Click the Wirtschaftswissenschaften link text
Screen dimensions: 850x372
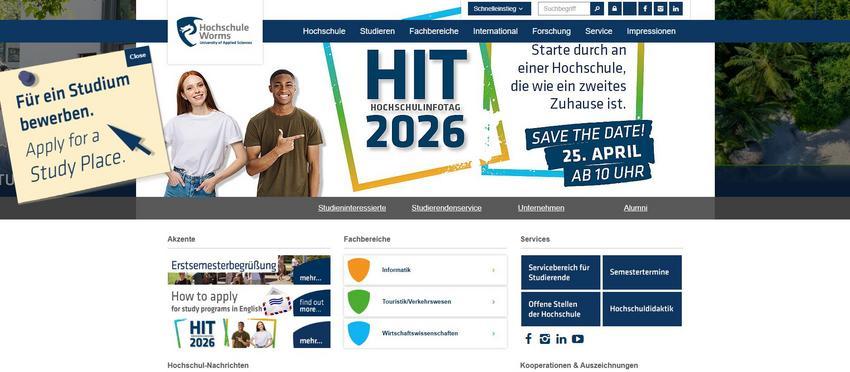pos(420,333)
